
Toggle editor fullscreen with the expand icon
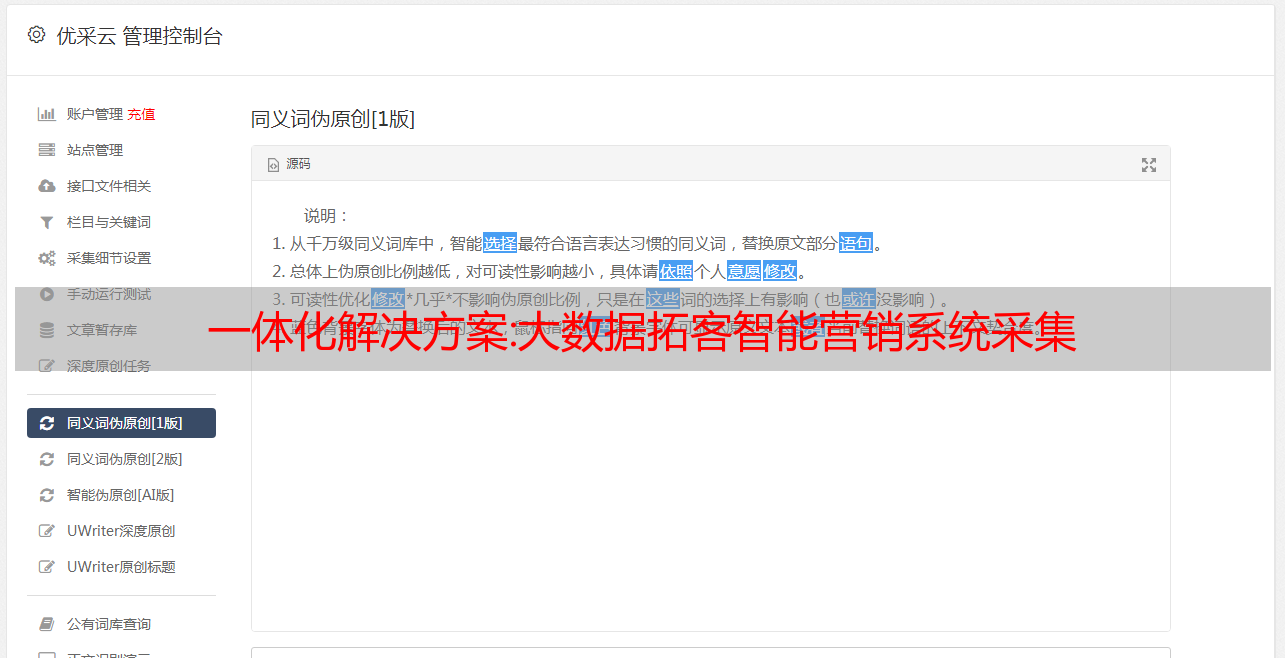[1149, 165]
